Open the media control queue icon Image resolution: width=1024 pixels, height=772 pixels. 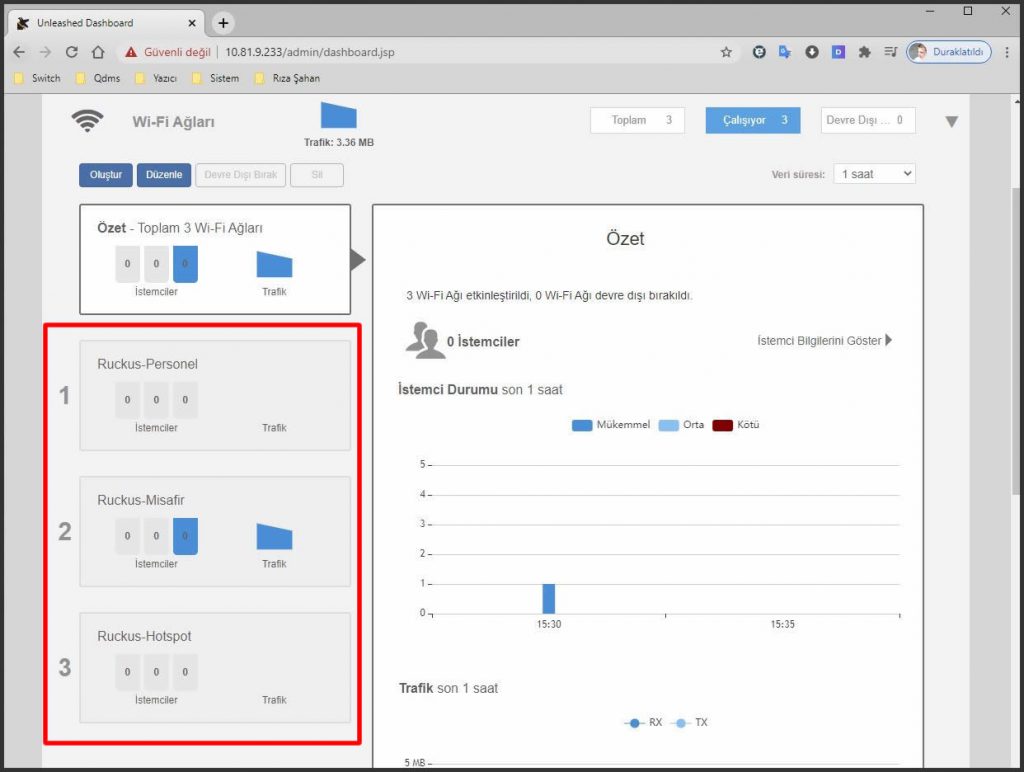pyautogui.click(x=891, y=52)
